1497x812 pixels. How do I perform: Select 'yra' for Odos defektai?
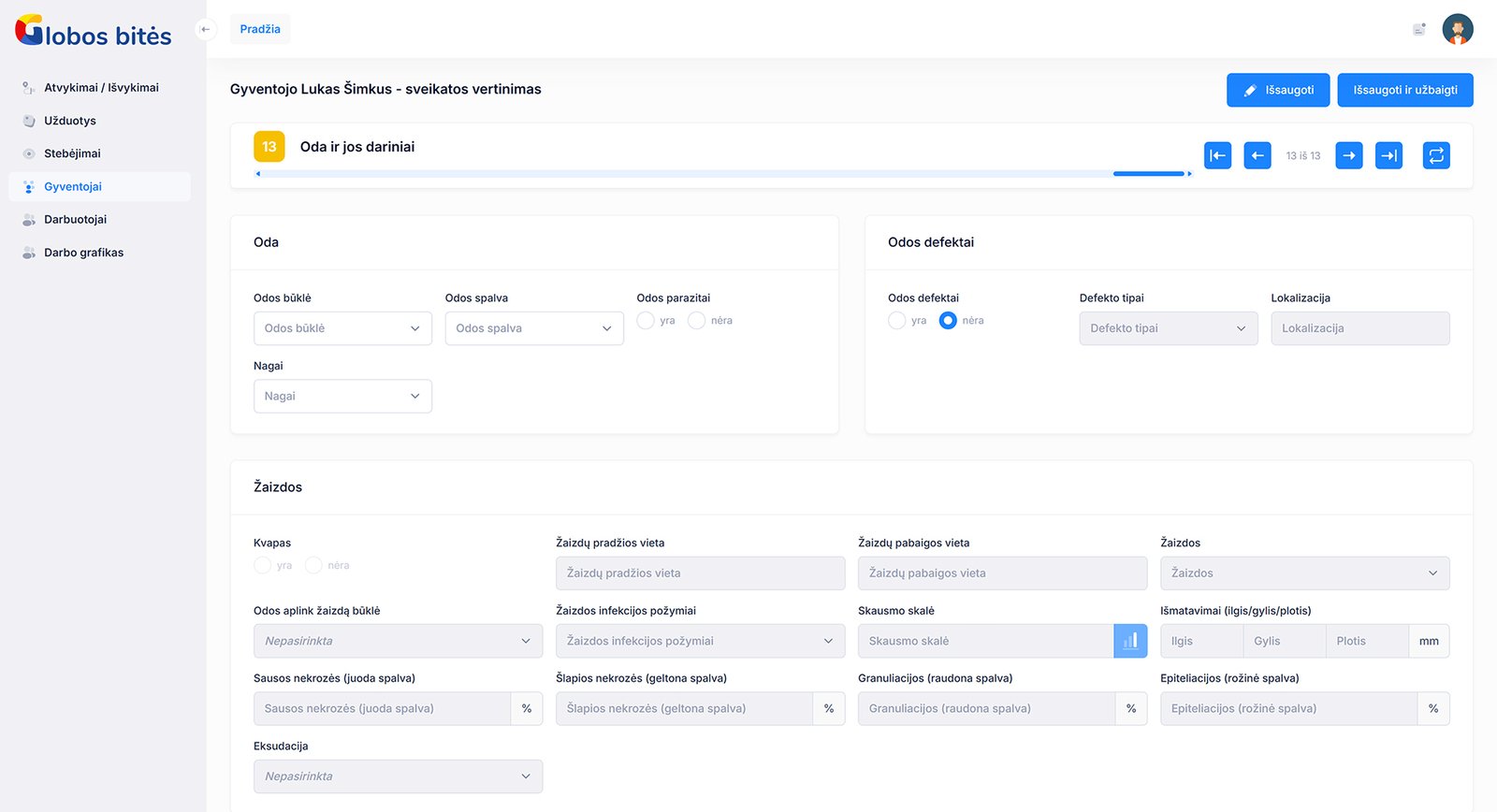point(896,321)
